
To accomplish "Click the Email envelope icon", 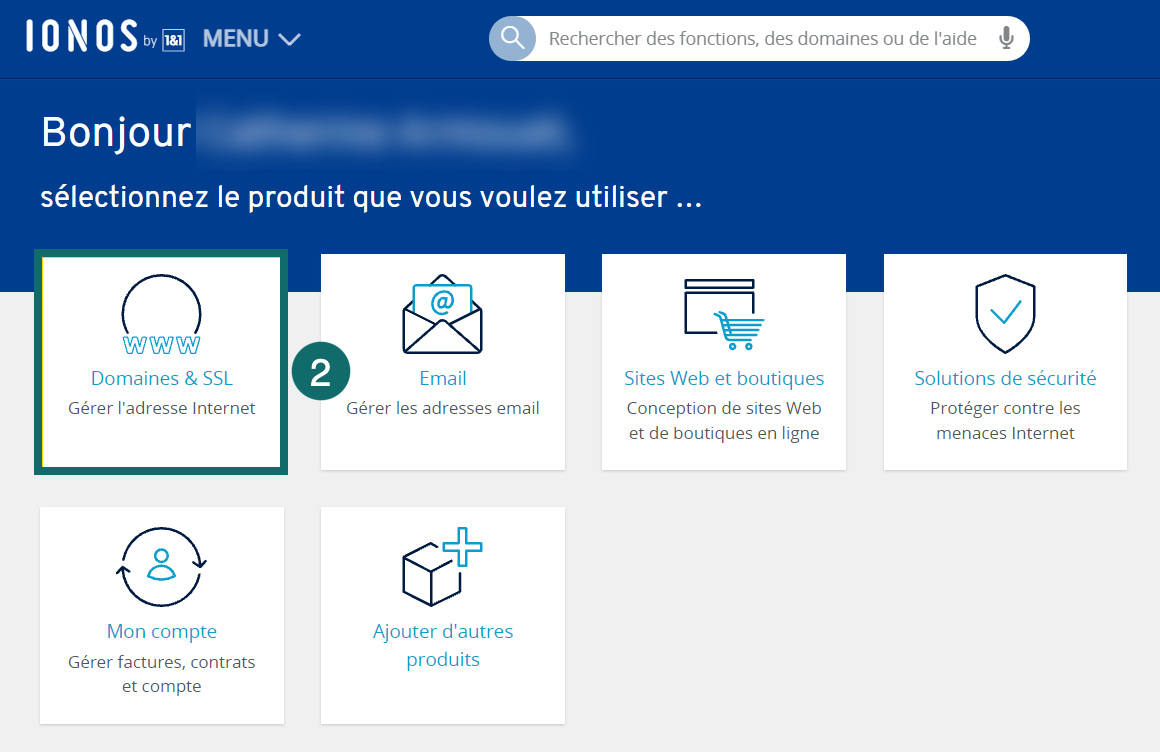I will (x=442, y=314).
